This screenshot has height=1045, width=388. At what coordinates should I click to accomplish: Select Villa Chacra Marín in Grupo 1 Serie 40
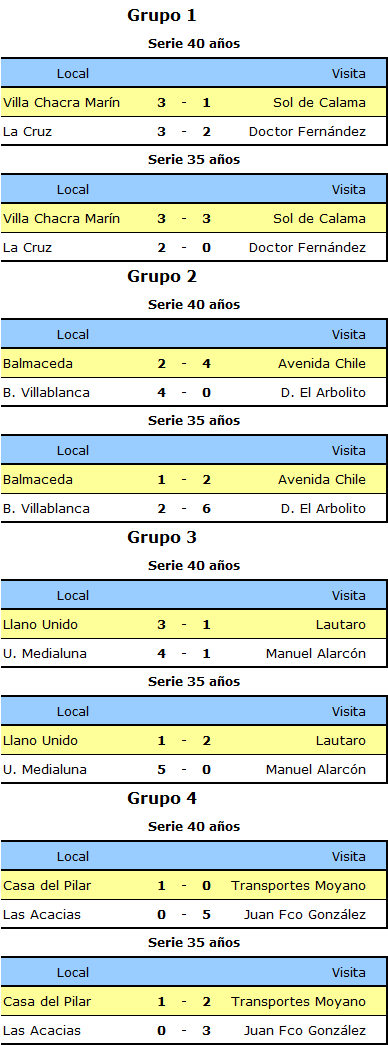(x=61, y=103)
